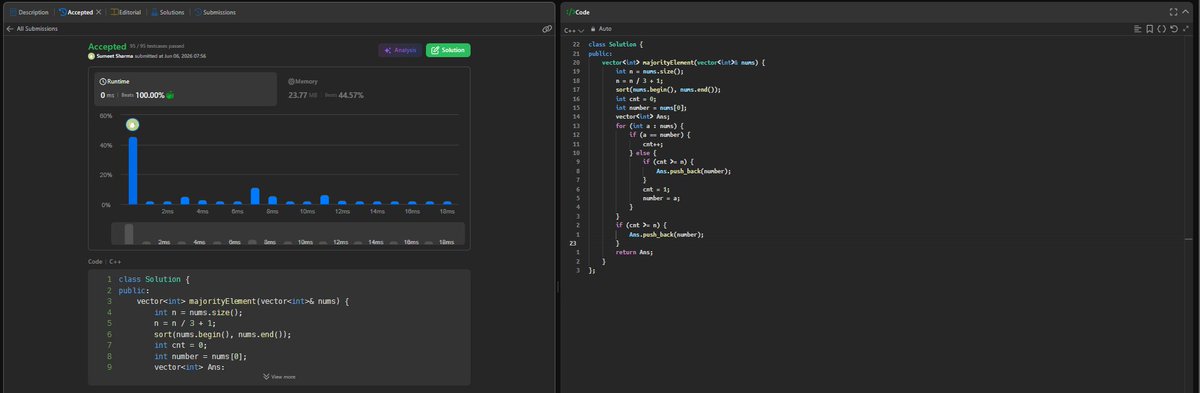Click 'class Solution {' in the editor
1200x393 pixels.
[616, 46]
